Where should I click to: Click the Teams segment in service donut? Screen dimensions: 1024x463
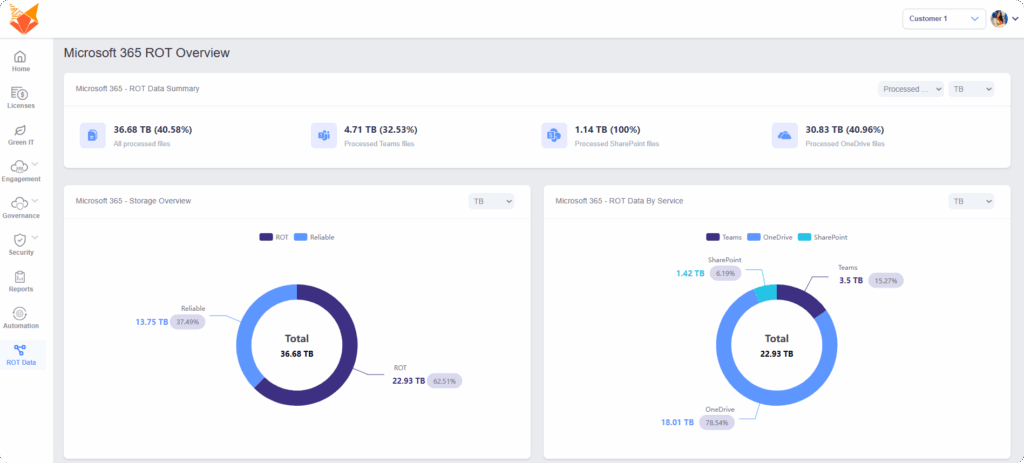805,298
